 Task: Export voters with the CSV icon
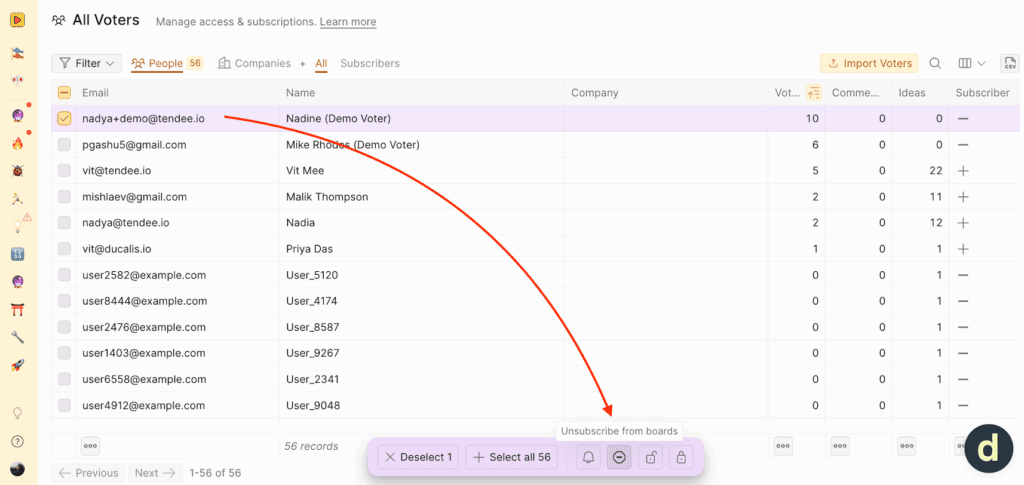click(1009, 63)
